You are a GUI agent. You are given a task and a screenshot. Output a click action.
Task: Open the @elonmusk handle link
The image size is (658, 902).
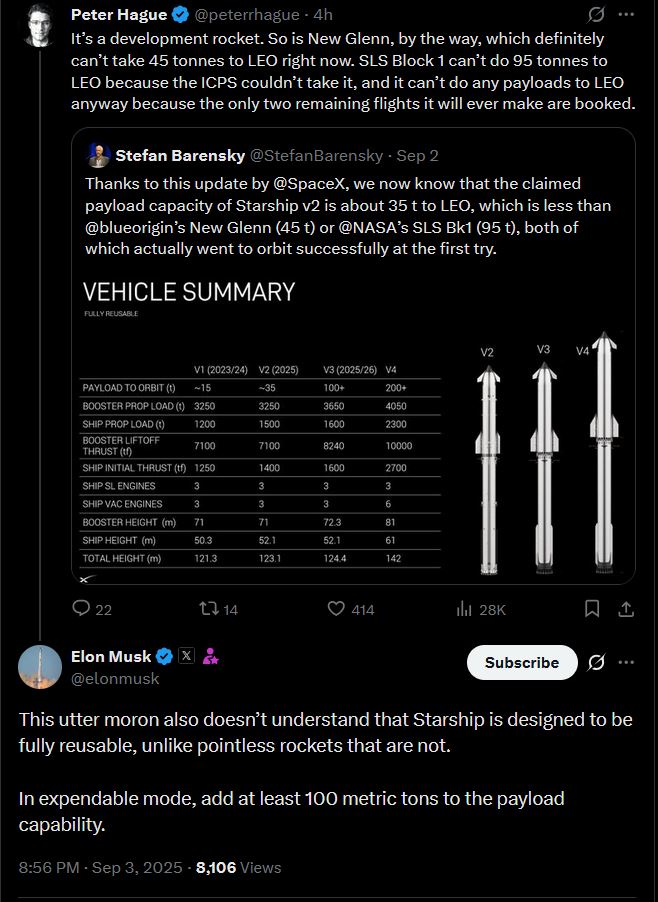point(115,678)
